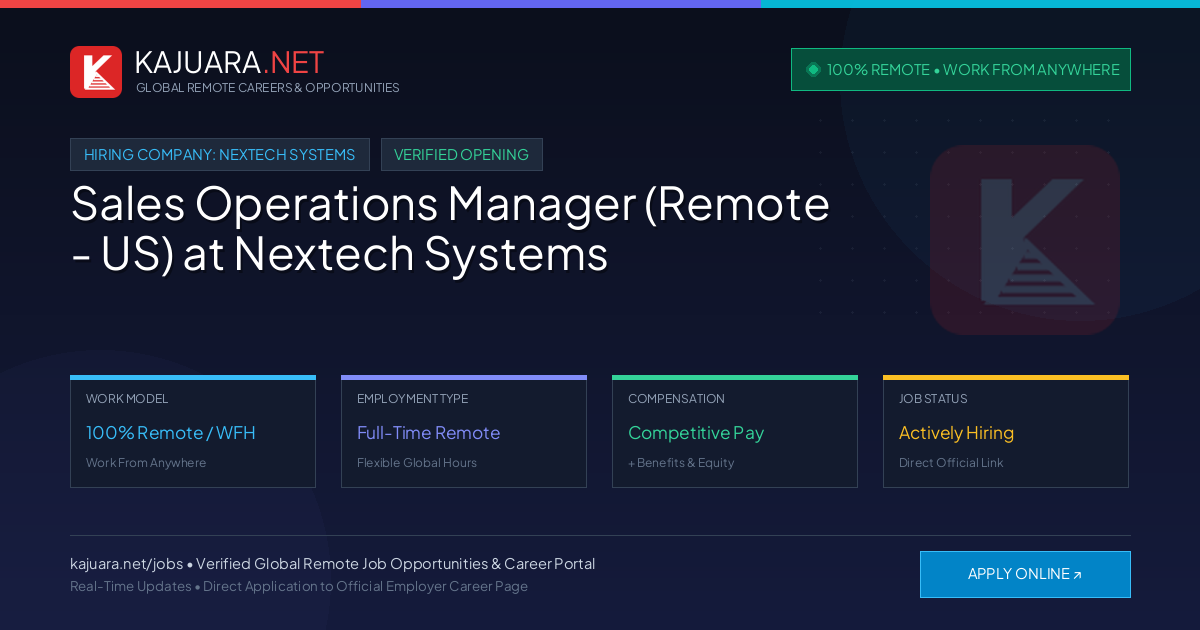Click the Actively Hiring status text

pos(956,433)
